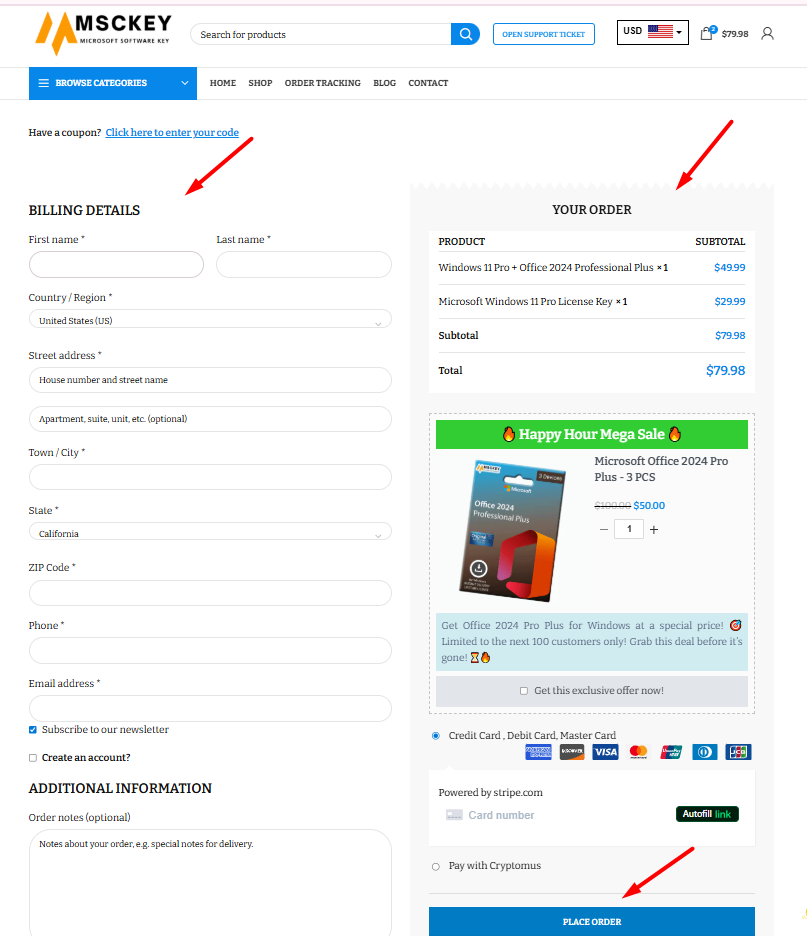
Task: Click the MSCKEY logo
Action: pos(103,33)
